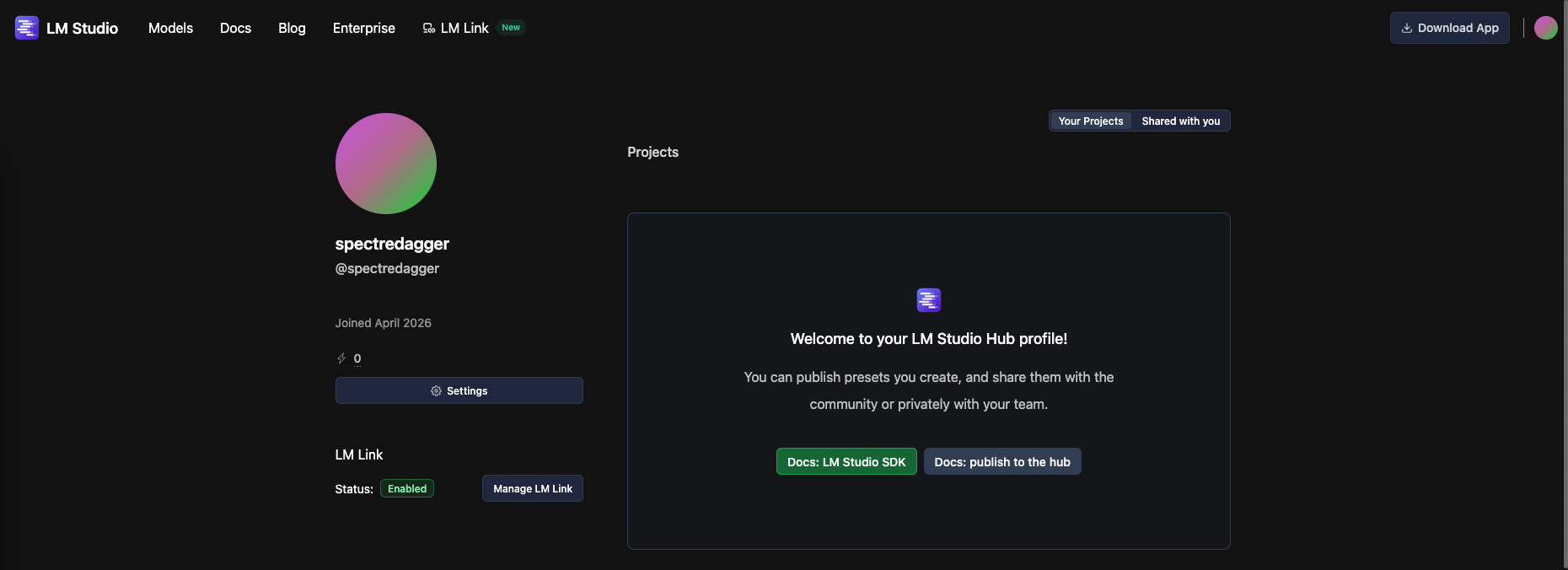Click the lightning bolt activity icon
The width and height of the screenshot is (1568, 570).
tap(341, 358)
